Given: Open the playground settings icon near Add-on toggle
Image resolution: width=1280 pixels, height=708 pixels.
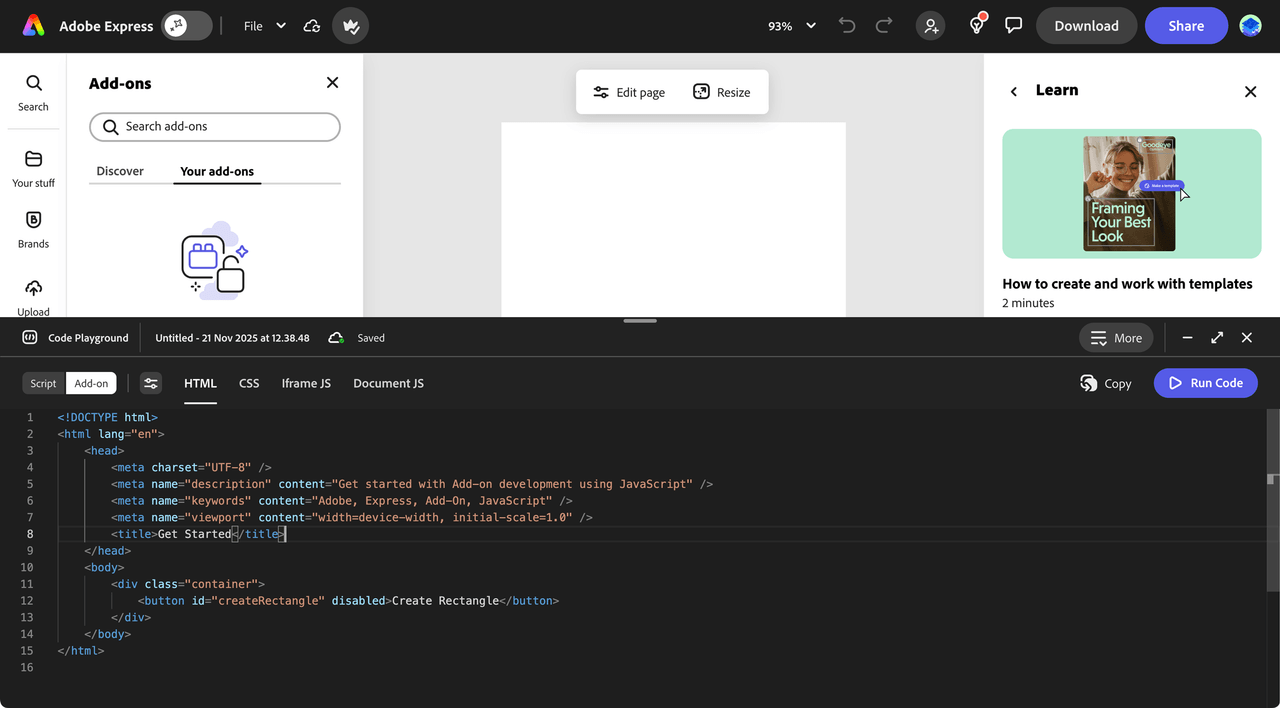Looking at the screenshot, I should (x=150, y=382).
